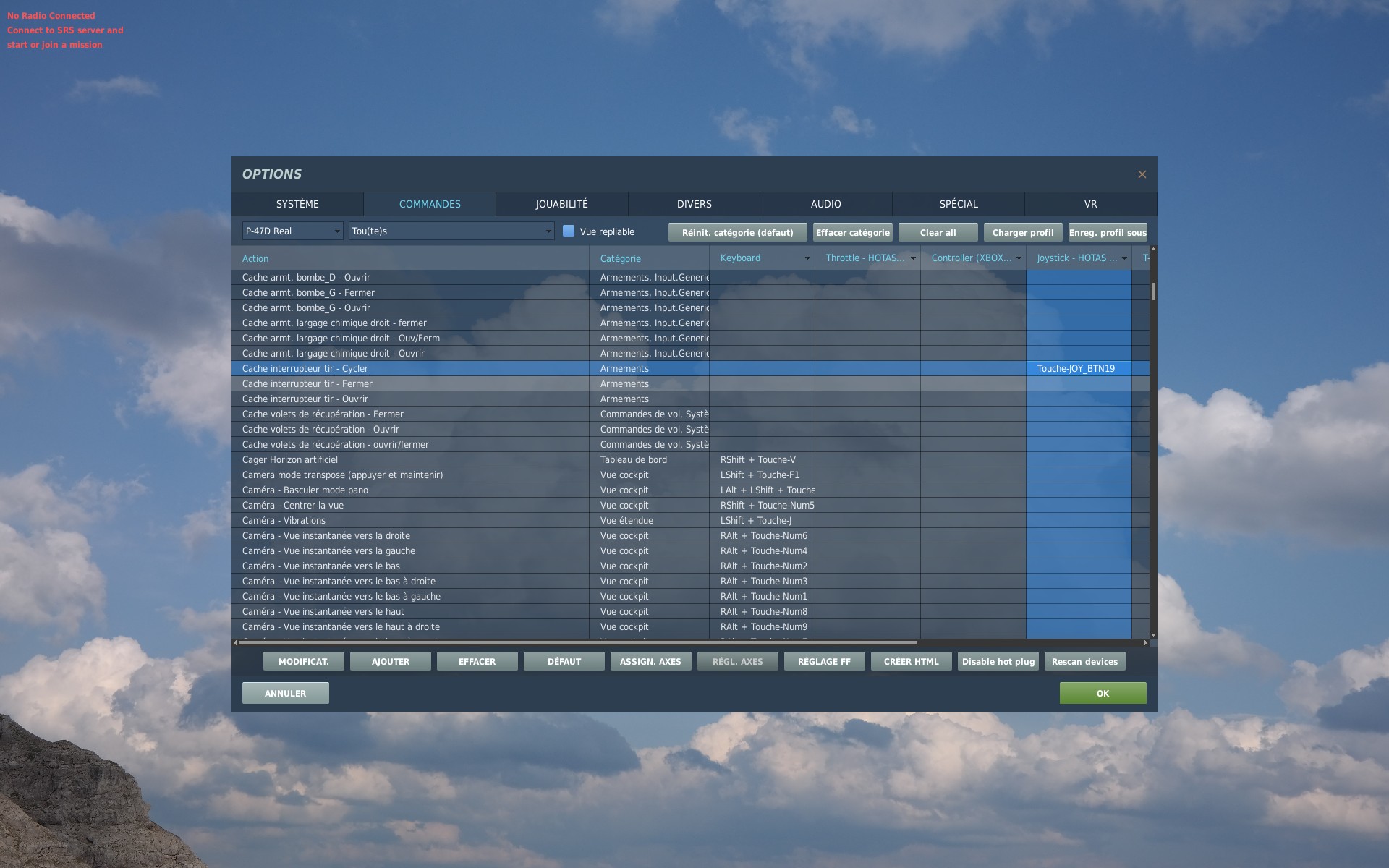Click the vertical scrollbar thumb of command list

coord(1153,292)
